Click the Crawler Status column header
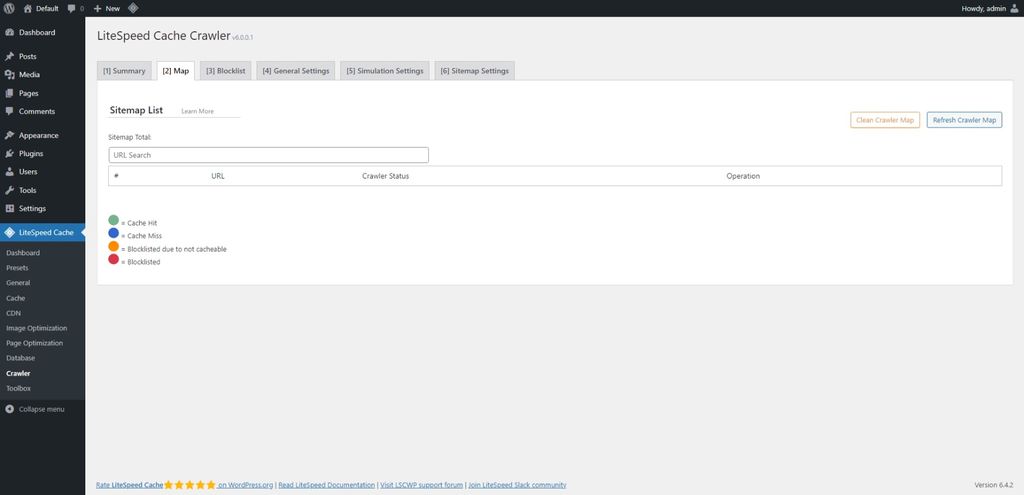This screenshot has width=1024, height=495. (x=385, y=176)
